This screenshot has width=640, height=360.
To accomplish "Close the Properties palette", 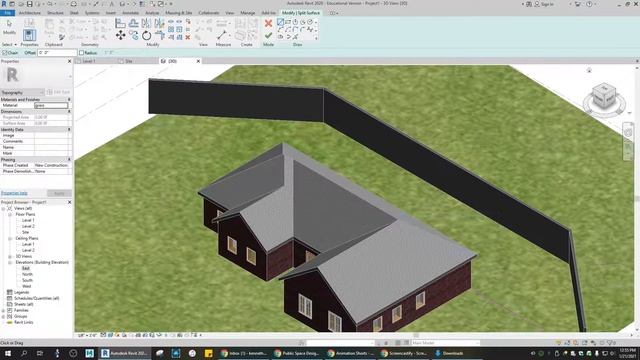I will (x=69, y=61).
